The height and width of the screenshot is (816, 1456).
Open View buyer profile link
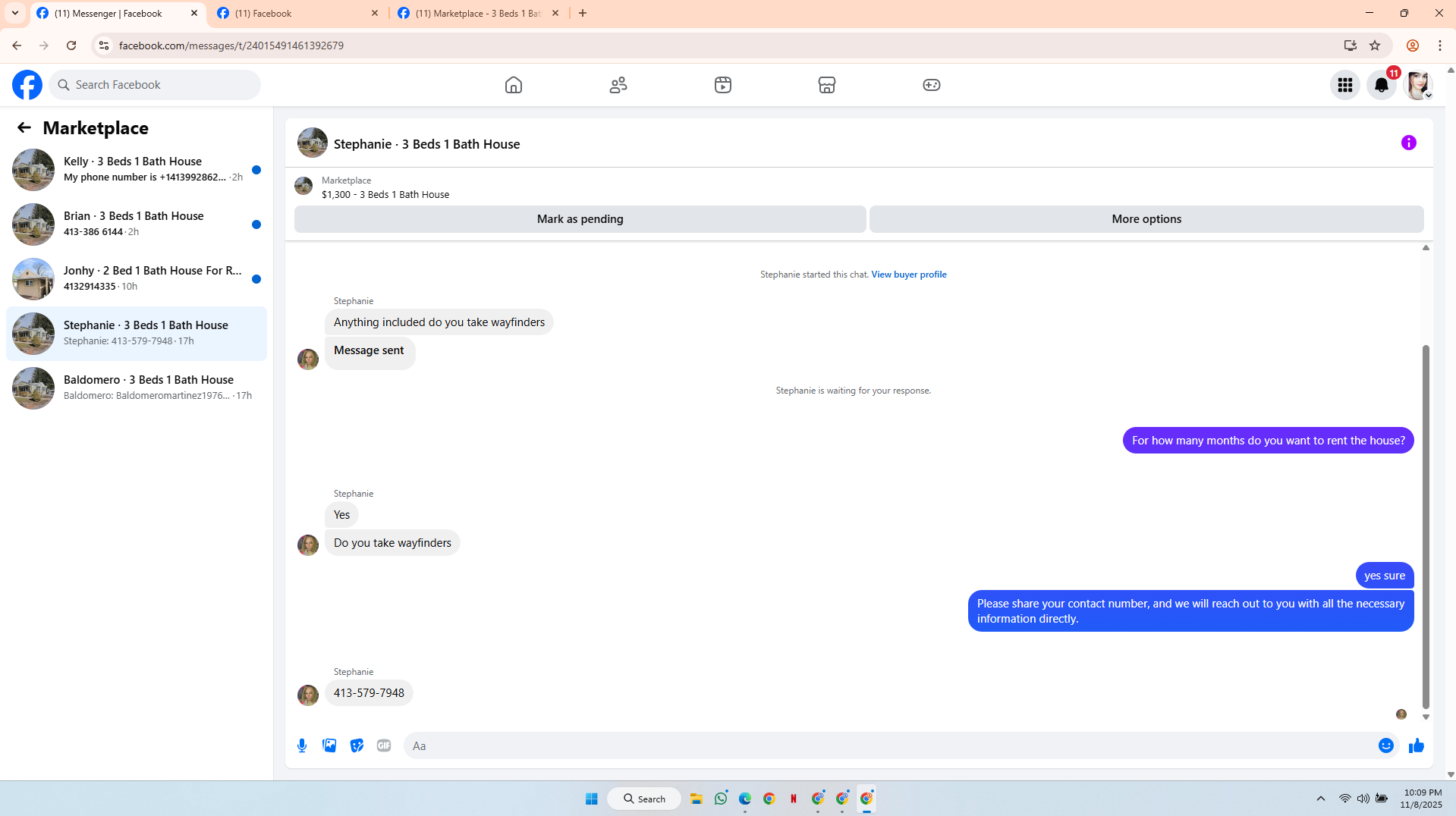tap(909, 275)
